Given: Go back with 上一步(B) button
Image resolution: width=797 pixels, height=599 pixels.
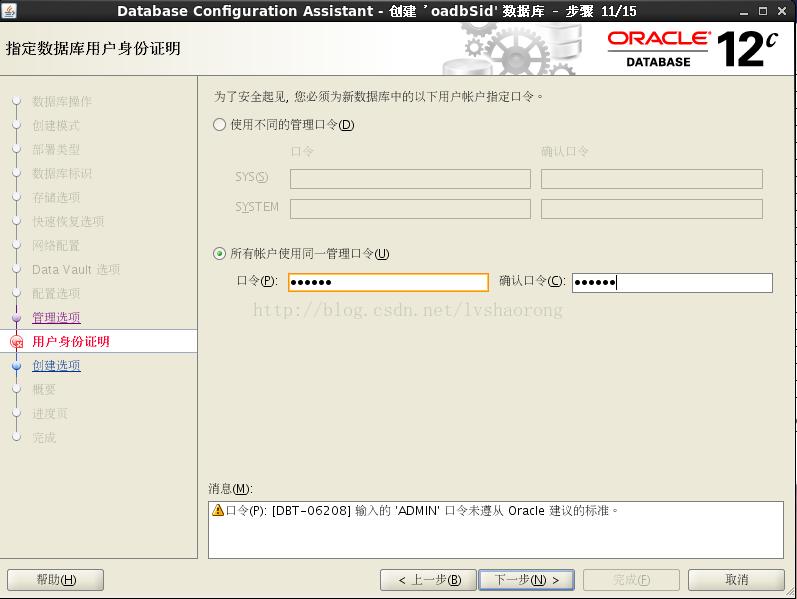Looking at the screenshot, I should [x=428, y=580].
